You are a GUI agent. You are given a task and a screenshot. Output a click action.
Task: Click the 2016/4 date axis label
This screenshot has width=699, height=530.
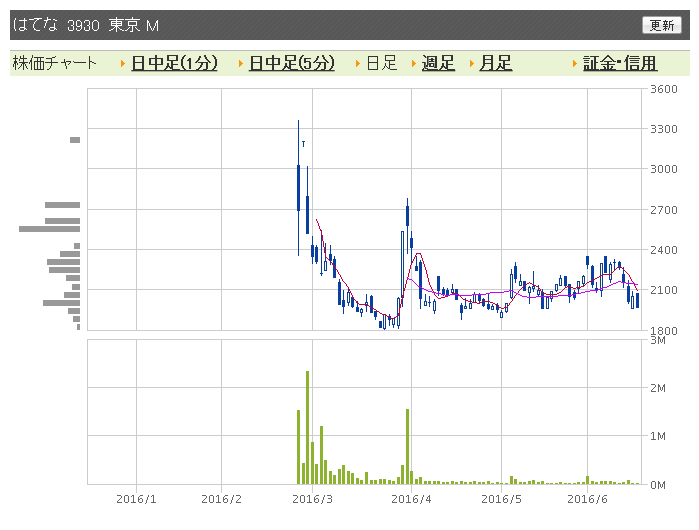click(411, 499)
